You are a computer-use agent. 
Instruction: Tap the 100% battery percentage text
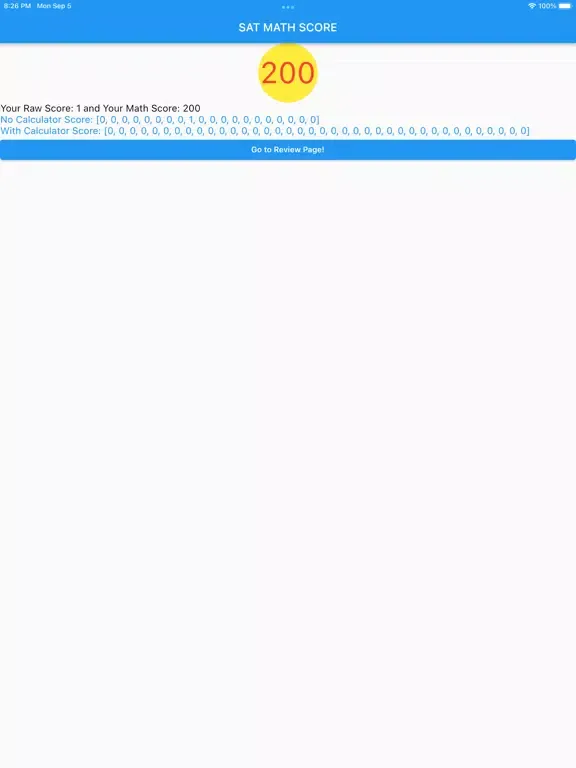547,6
